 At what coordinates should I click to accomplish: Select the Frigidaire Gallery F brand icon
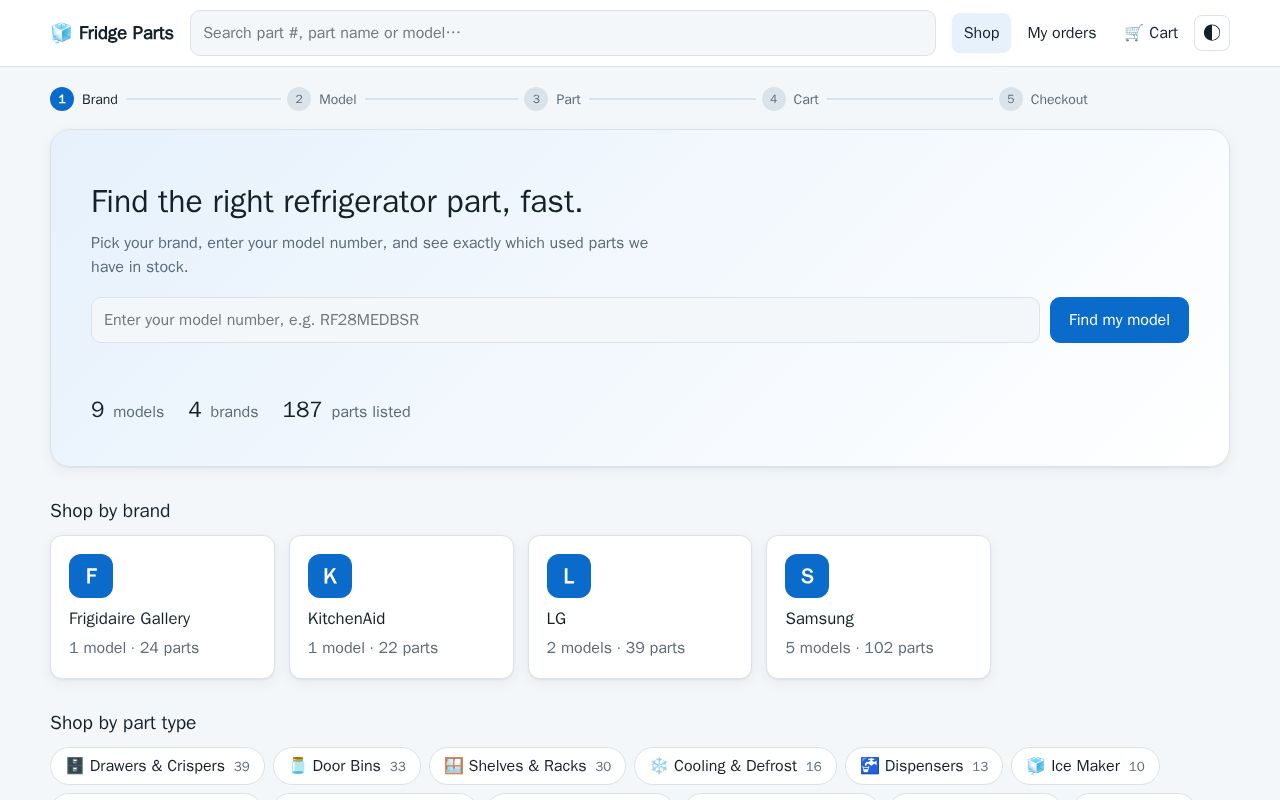(91, 576)
